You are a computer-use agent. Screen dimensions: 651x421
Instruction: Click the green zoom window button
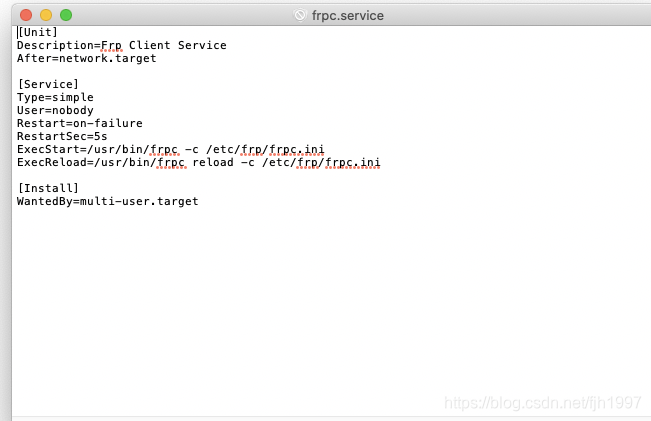point(66,15)
